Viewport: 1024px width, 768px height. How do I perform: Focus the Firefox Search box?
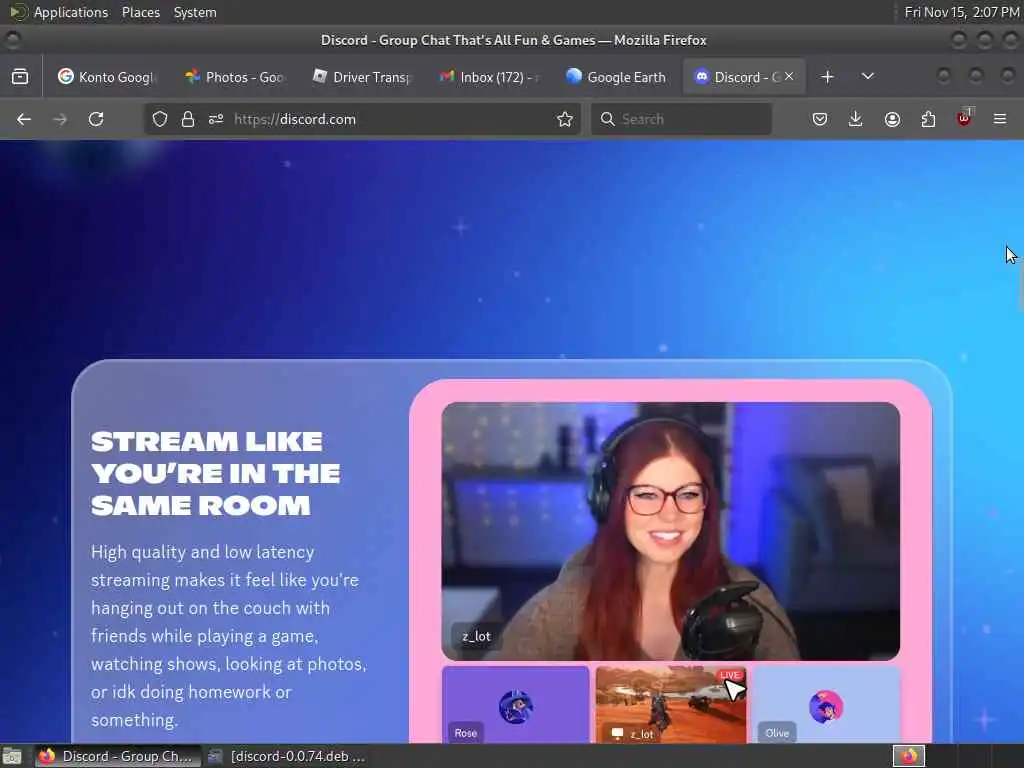click(681, 119)
